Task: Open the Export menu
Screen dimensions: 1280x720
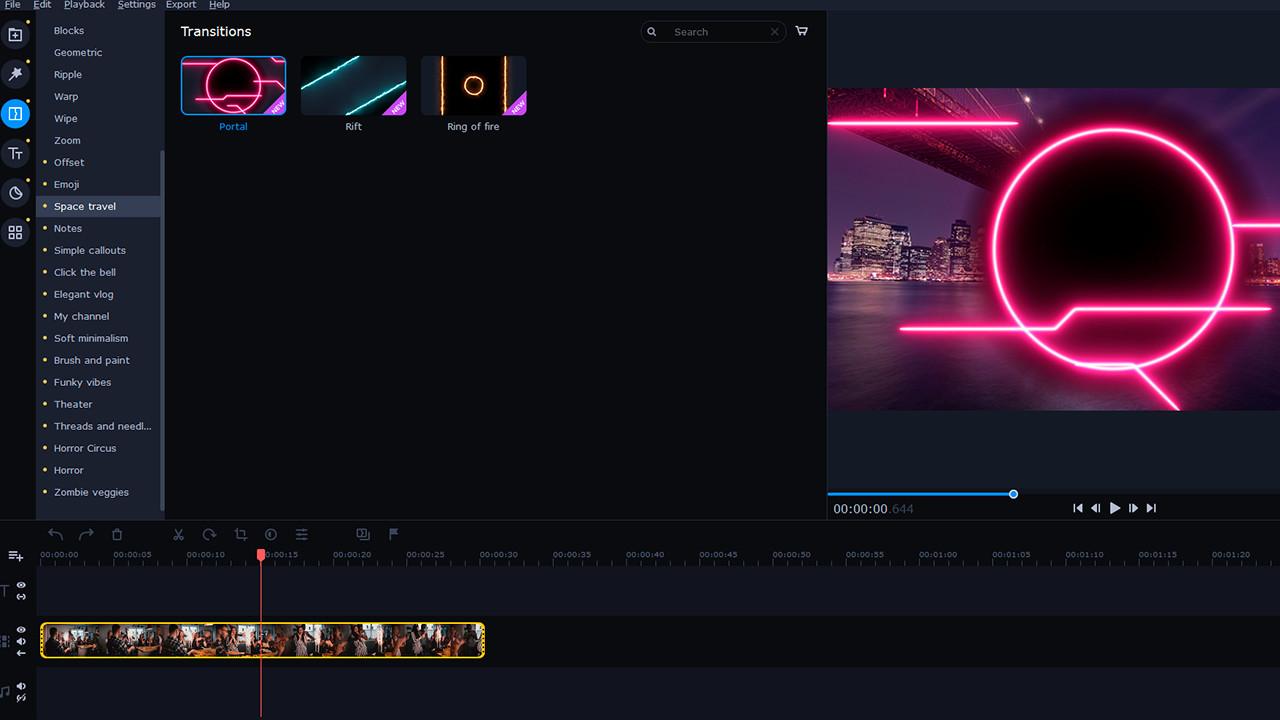Action: pyautogui.click(x=180, y=5)
